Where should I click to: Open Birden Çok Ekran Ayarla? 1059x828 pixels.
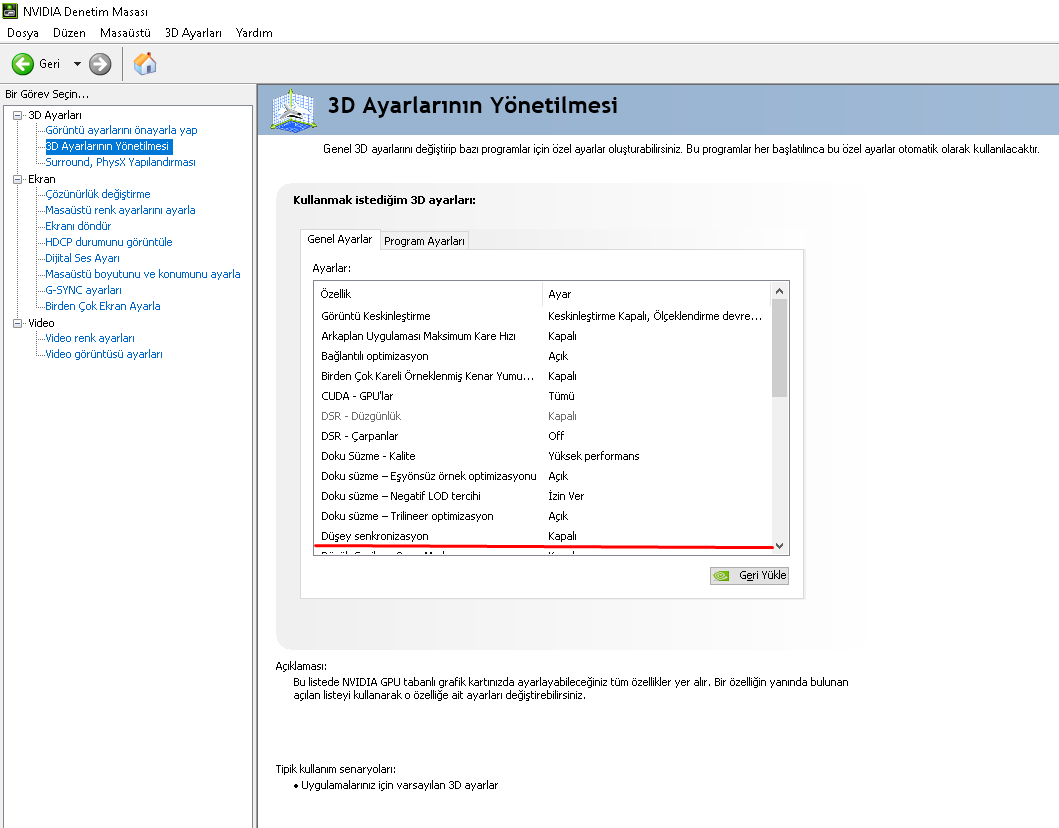coord(103,306)
